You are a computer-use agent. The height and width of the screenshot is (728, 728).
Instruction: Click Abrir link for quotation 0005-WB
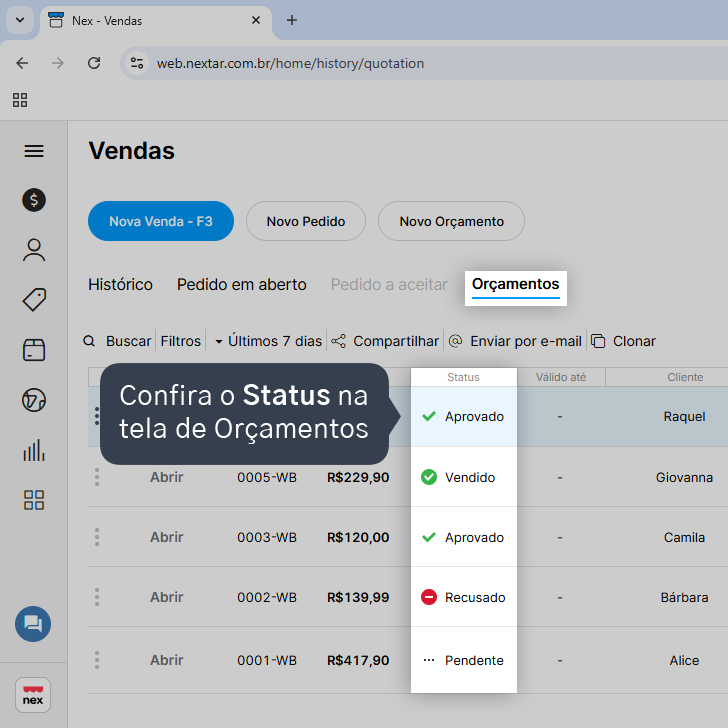(x=167, y=477)
